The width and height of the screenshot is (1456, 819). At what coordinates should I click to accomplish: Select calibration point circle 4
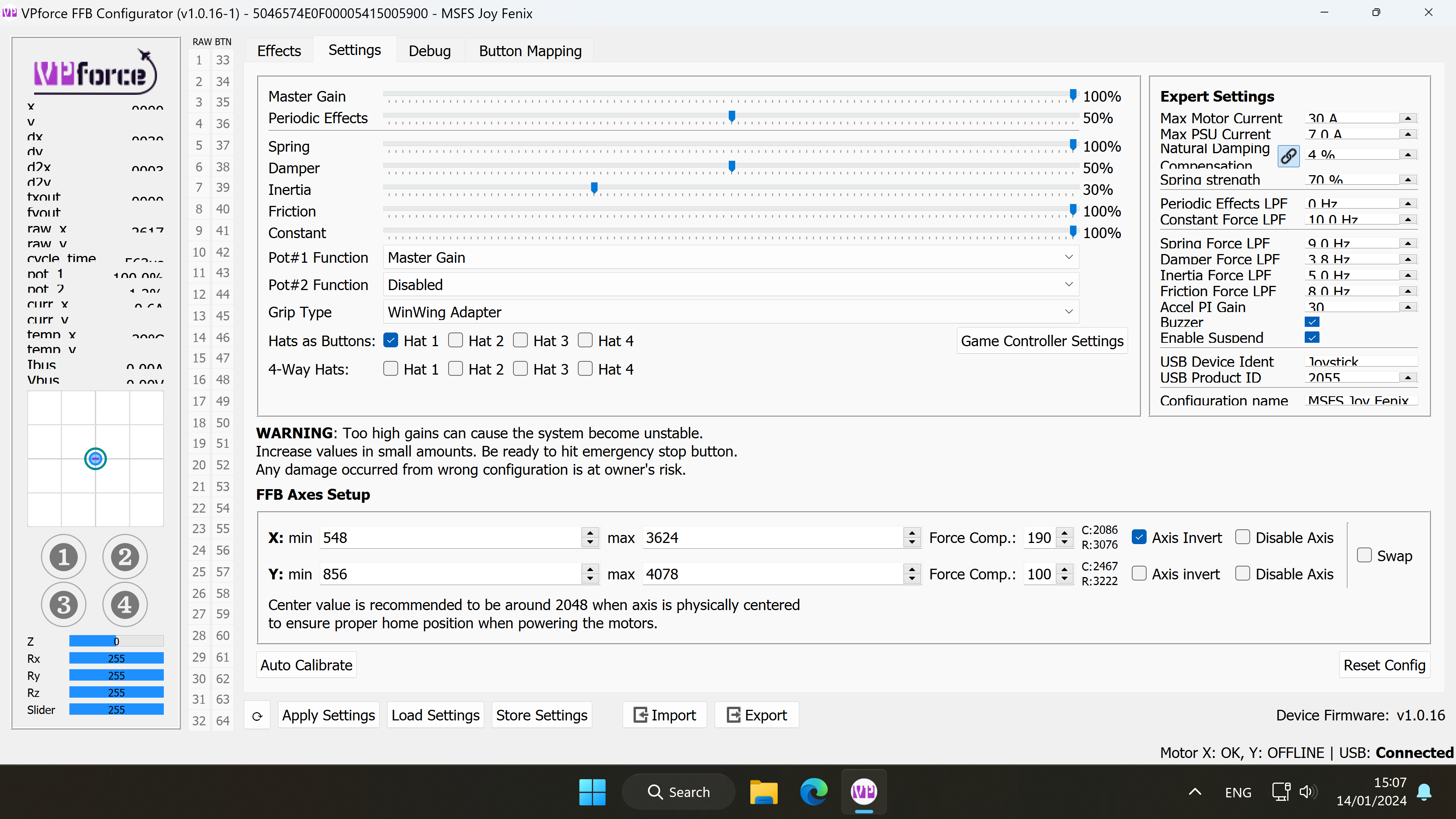tap(124, 604)
